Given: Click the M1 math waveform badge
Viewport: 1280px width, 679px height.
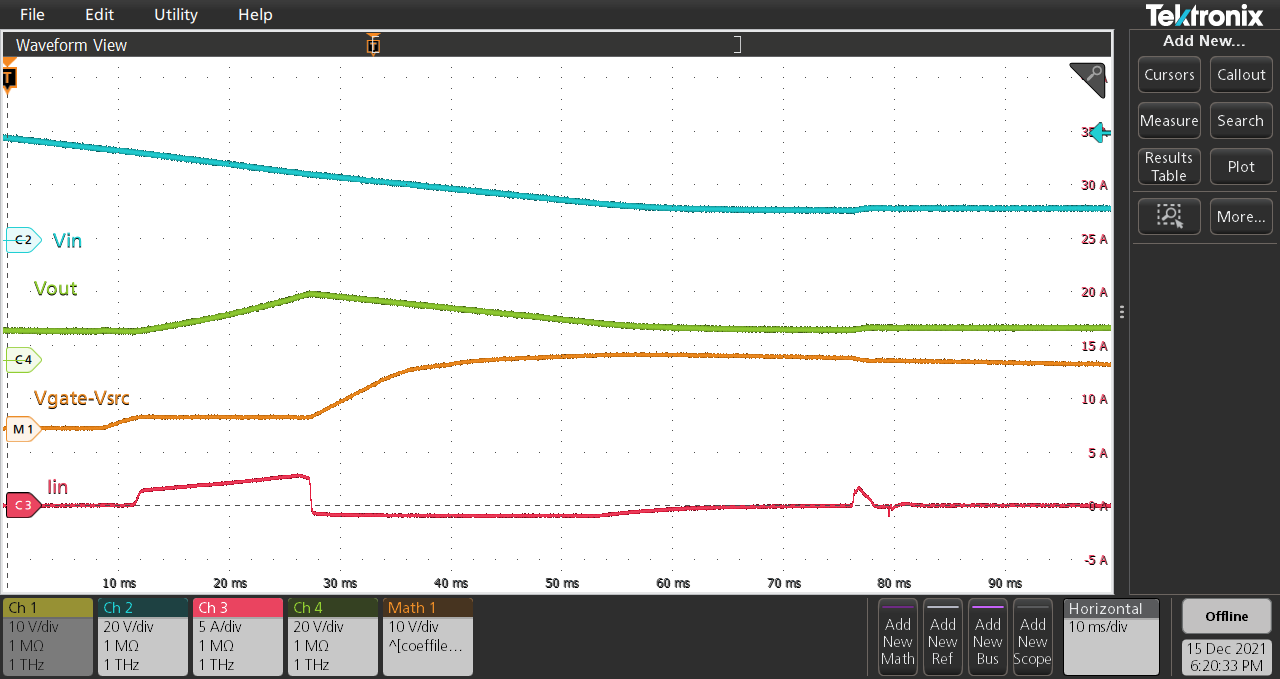Looking at the screenshot, I should (22, 428).
